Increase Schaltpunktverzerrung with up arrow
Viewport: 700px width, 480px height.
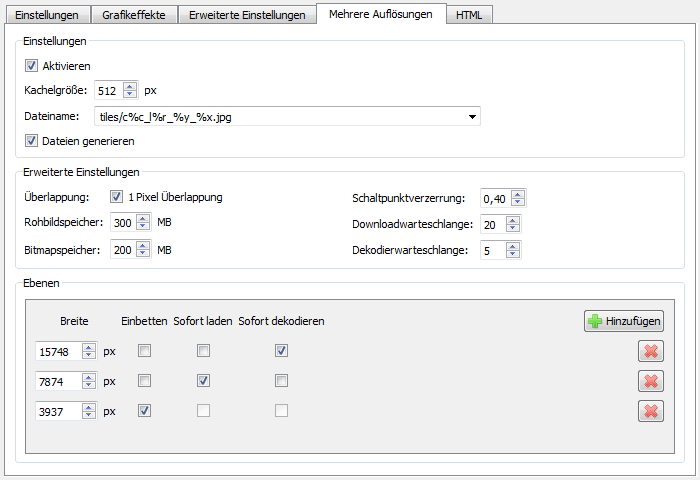517,194
